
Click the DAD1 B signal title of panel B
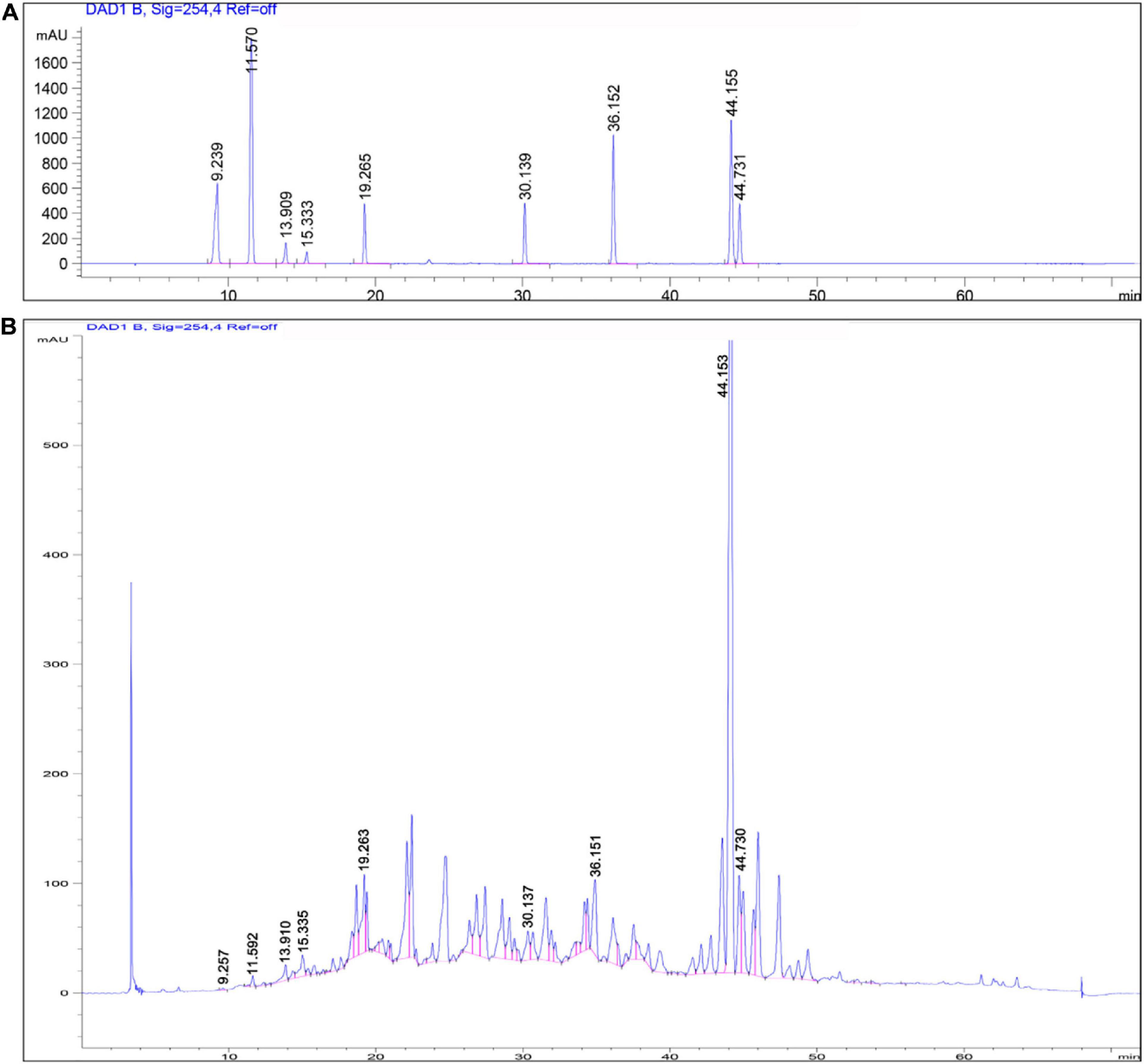click(x=182, y=327)
